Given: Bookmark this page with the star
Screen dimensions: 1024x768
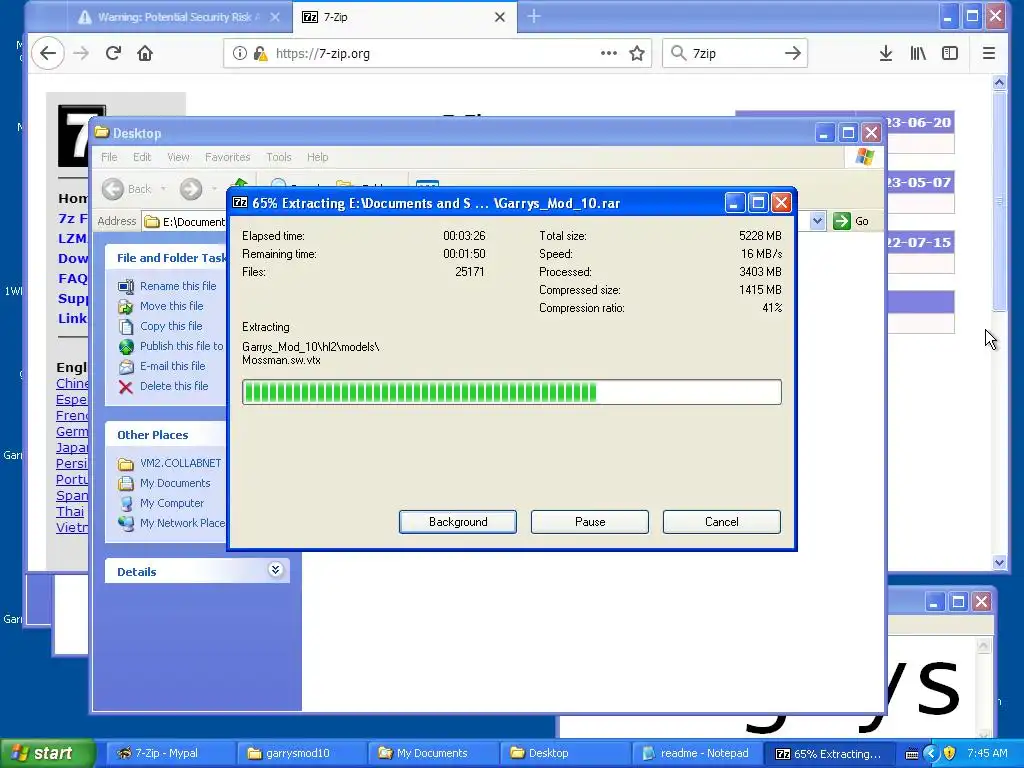Looking at the screenshot, I should [637, 53].
